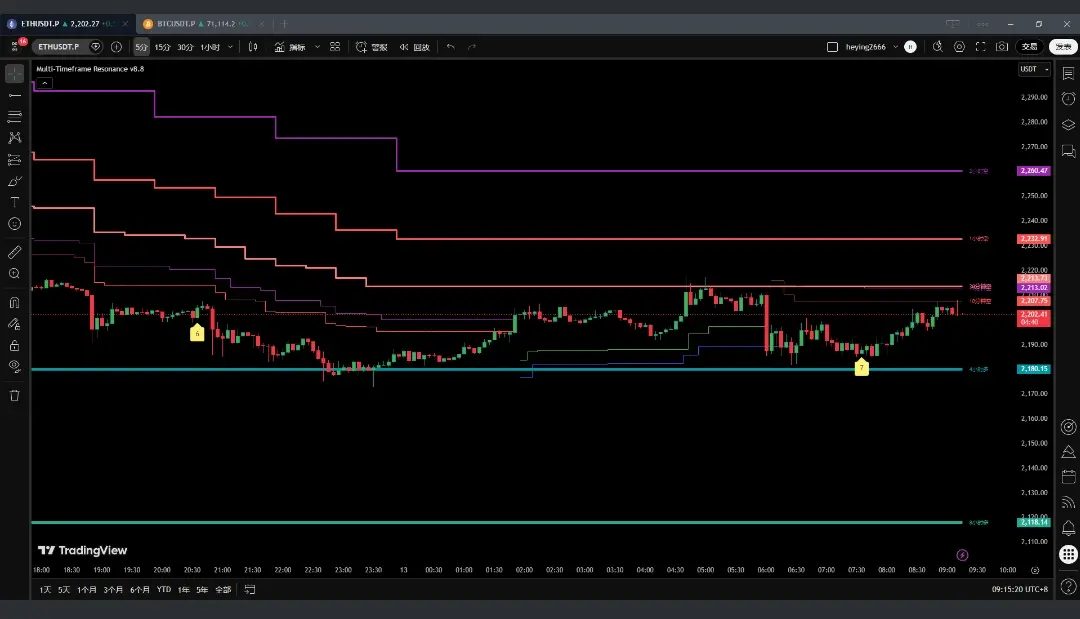Open the watchlist panel icon
This screenshot has height=619, width=1080.
[x=1068, y=73]
